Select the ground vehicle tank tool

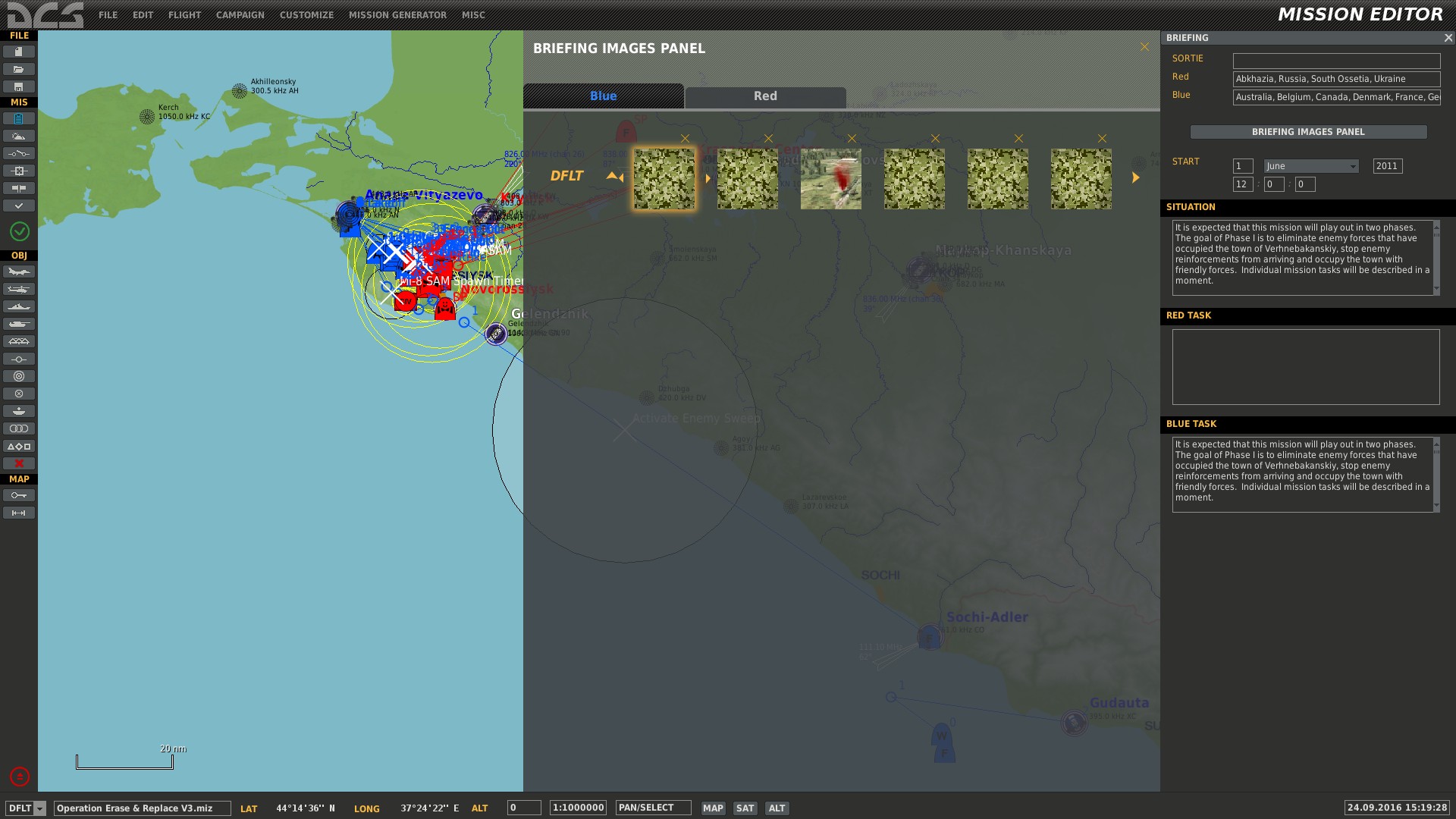[x=19, y=324]
